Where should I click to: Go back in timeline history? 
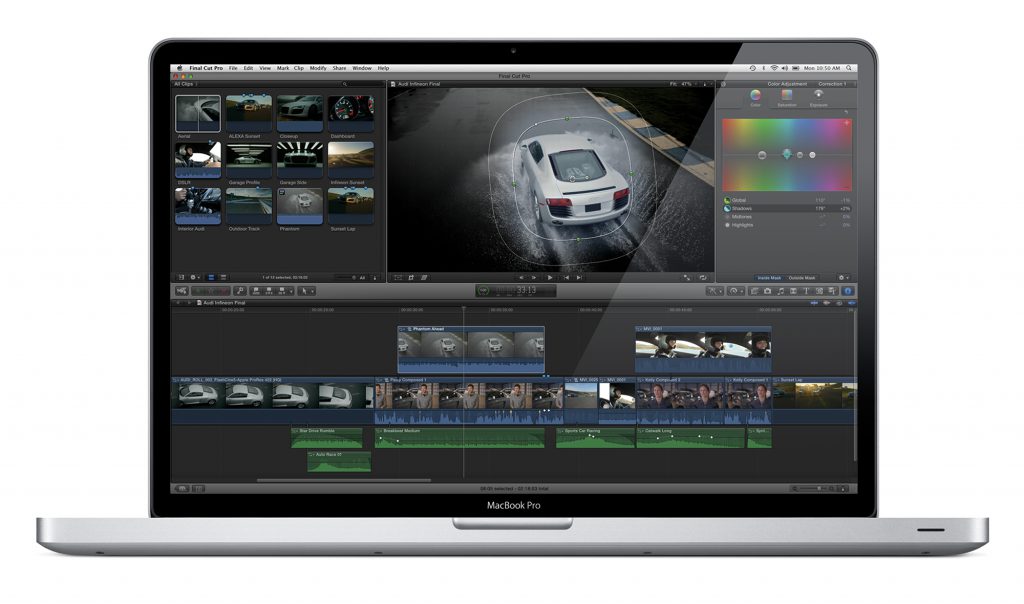pos(178,303)
